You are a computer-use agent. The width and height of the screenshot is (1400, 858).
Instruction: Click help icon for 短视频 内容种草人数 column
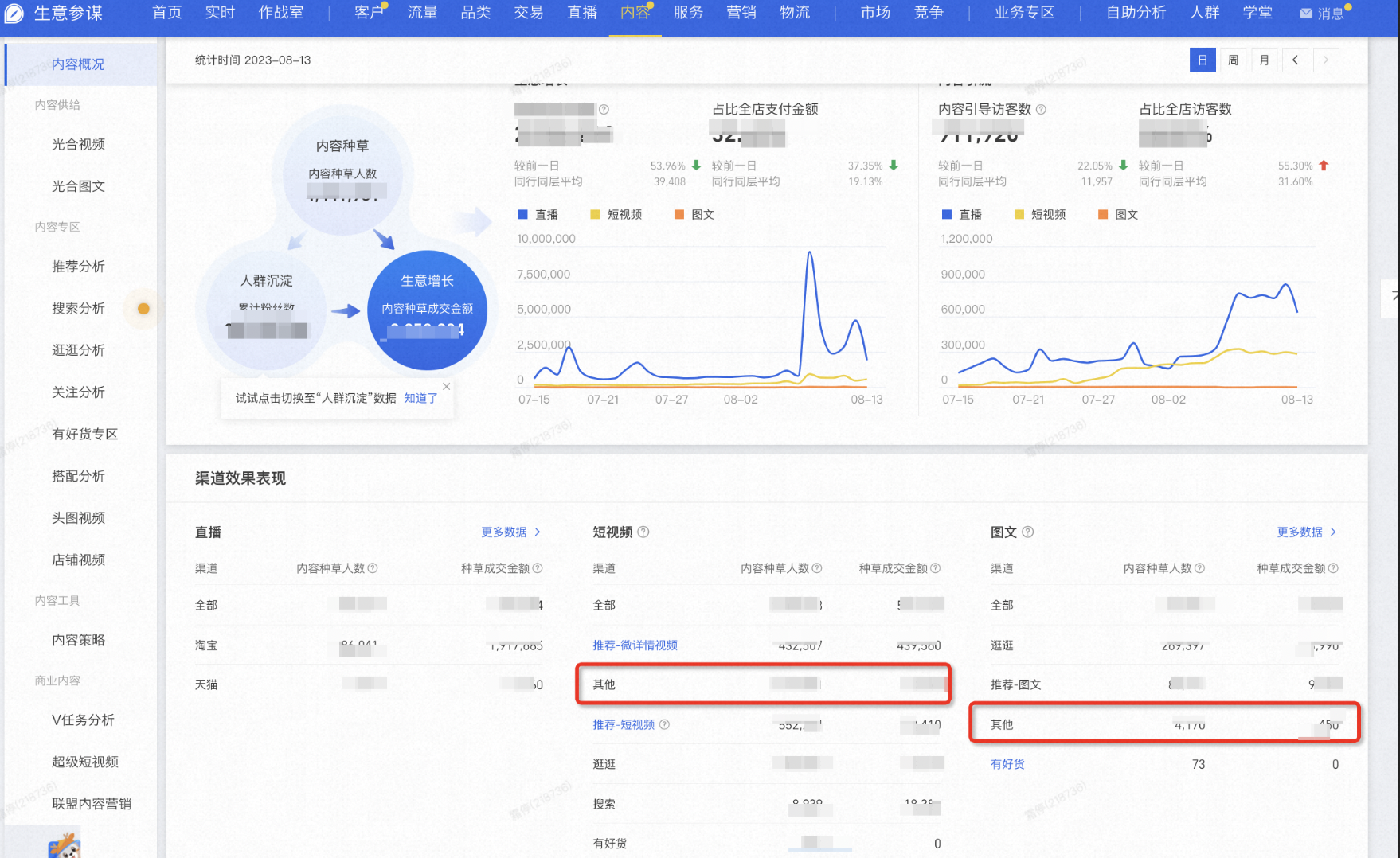click(x=817, y=568)
